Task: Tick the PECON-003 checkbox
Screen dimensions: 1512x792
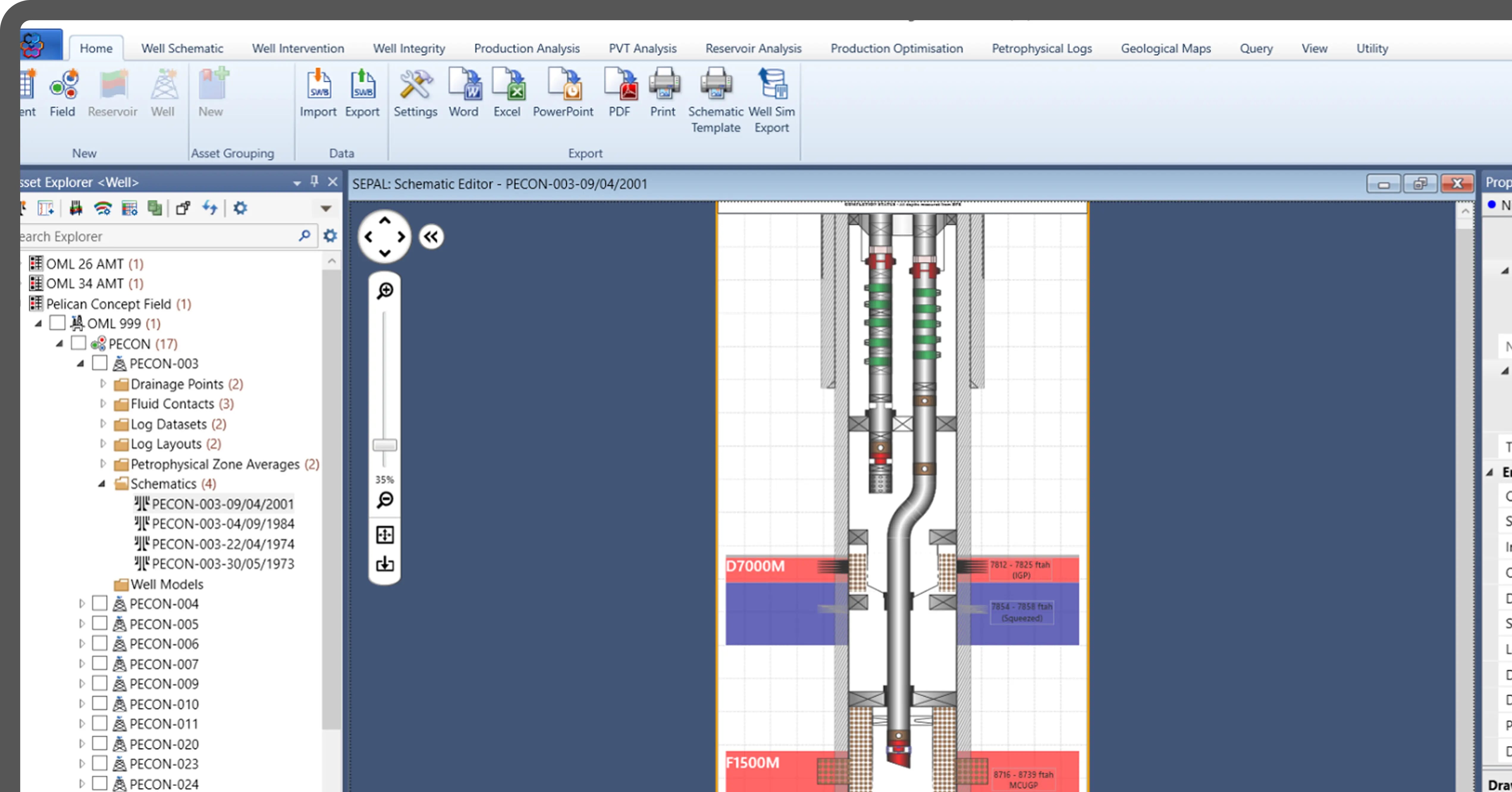Action: point(100,363)
